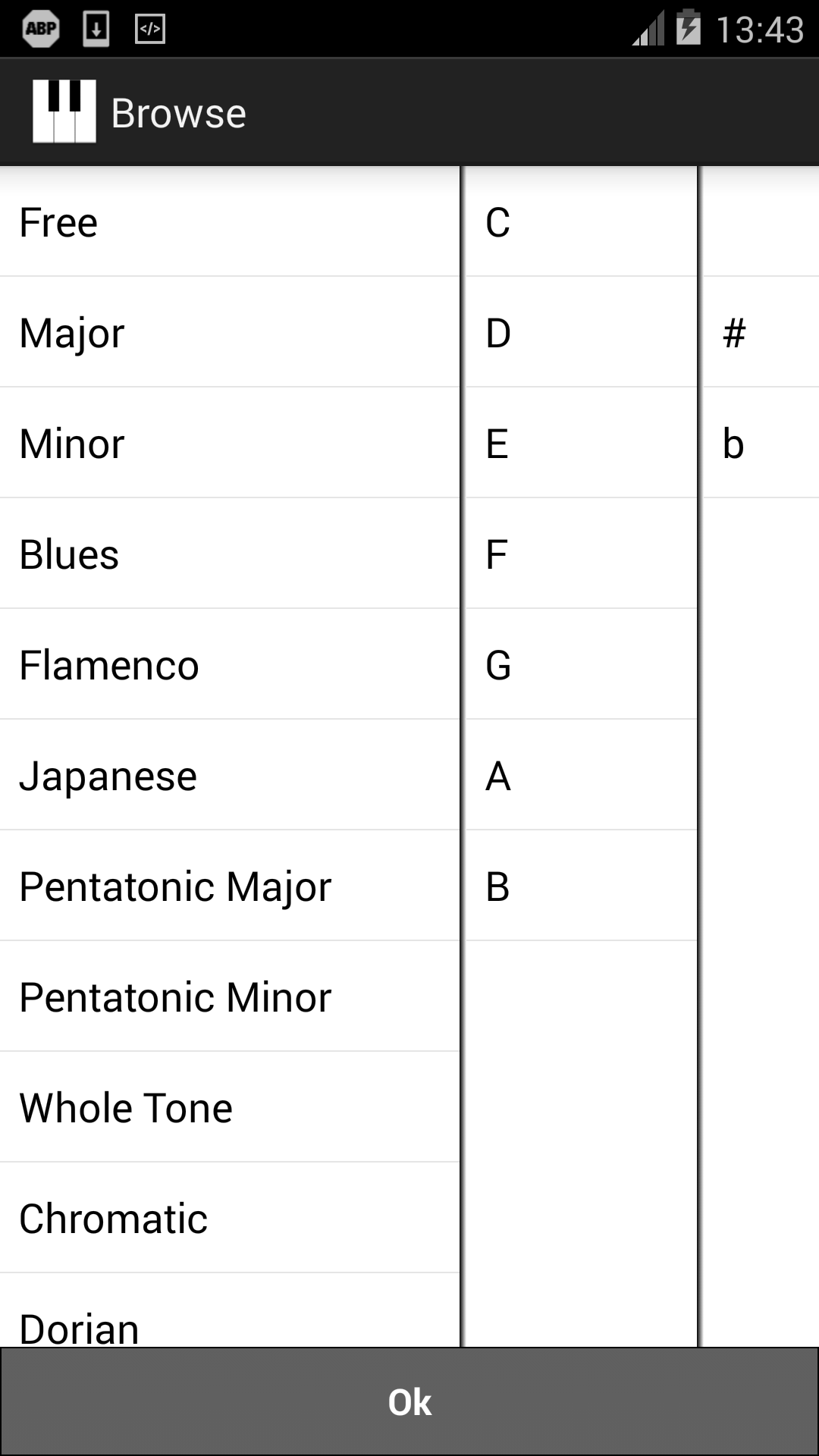Tap the battery charging icon

pos(688,29)
